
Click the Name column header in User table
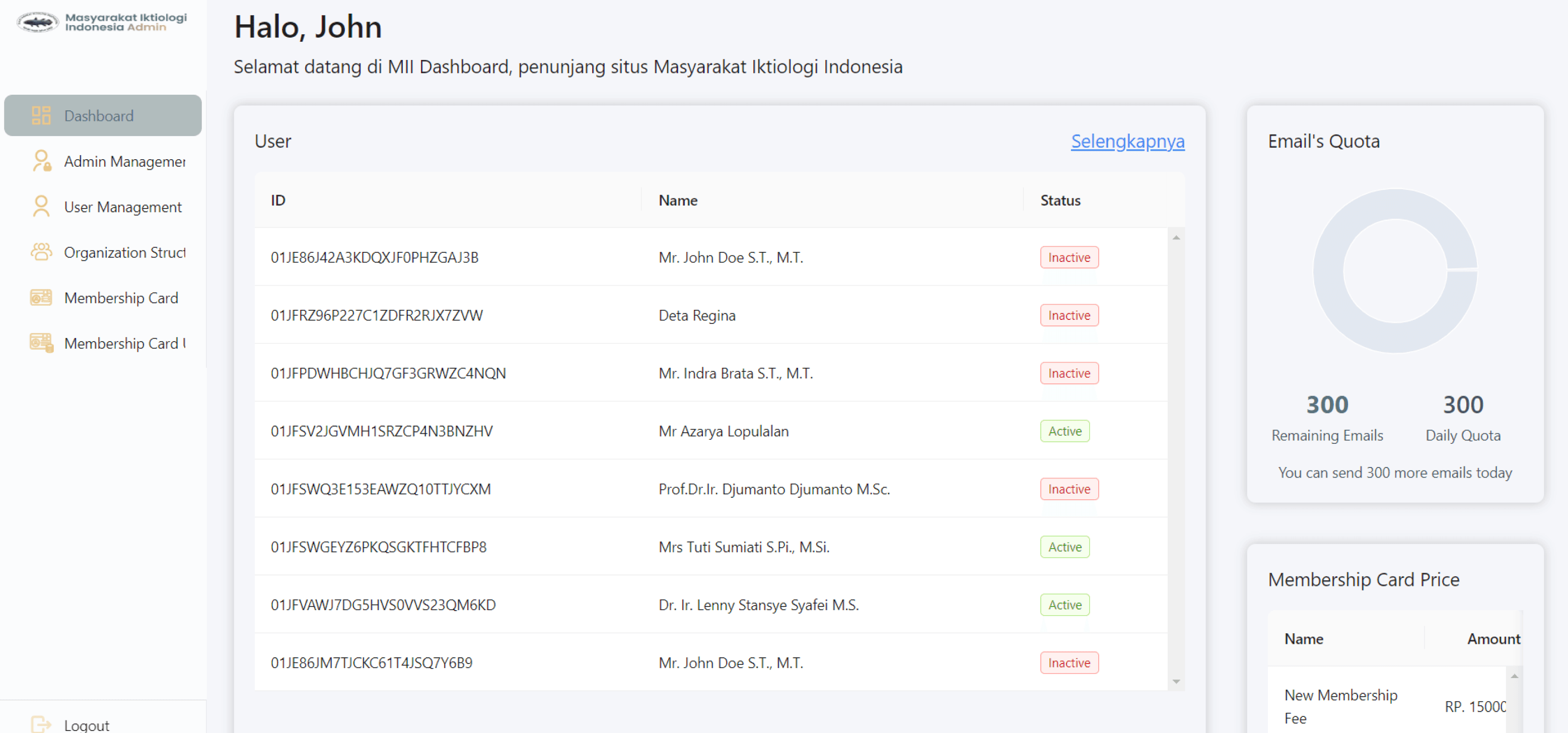pyautogui.click(x=677, y=201)
